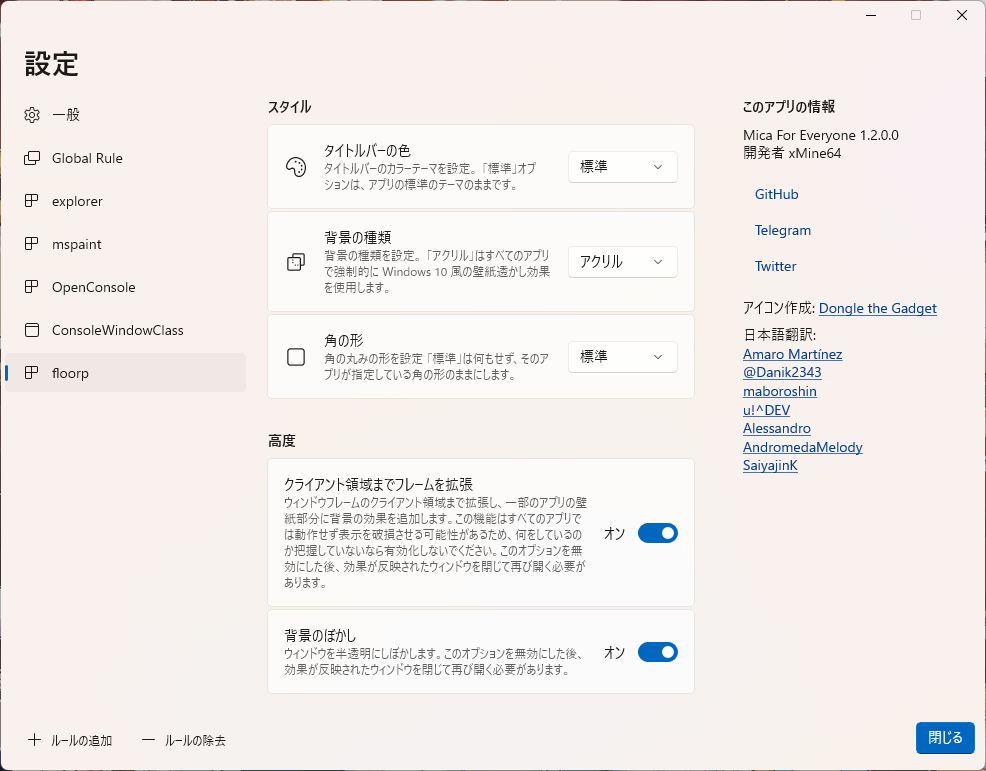Click the layers icon for 背景の種類

(296, 262)
